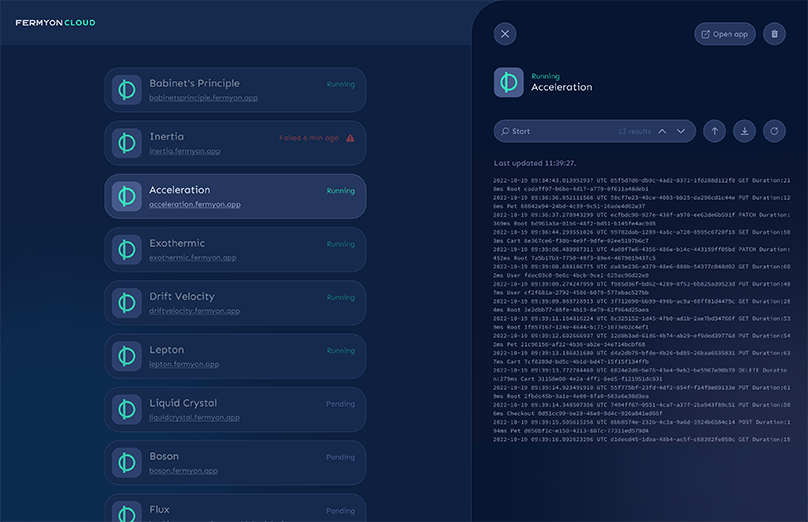The width and height of the screenshot is (808, 522).
Task: Go to next search result with down chevron
Action: pyautogui.click(x=681, y=131)
